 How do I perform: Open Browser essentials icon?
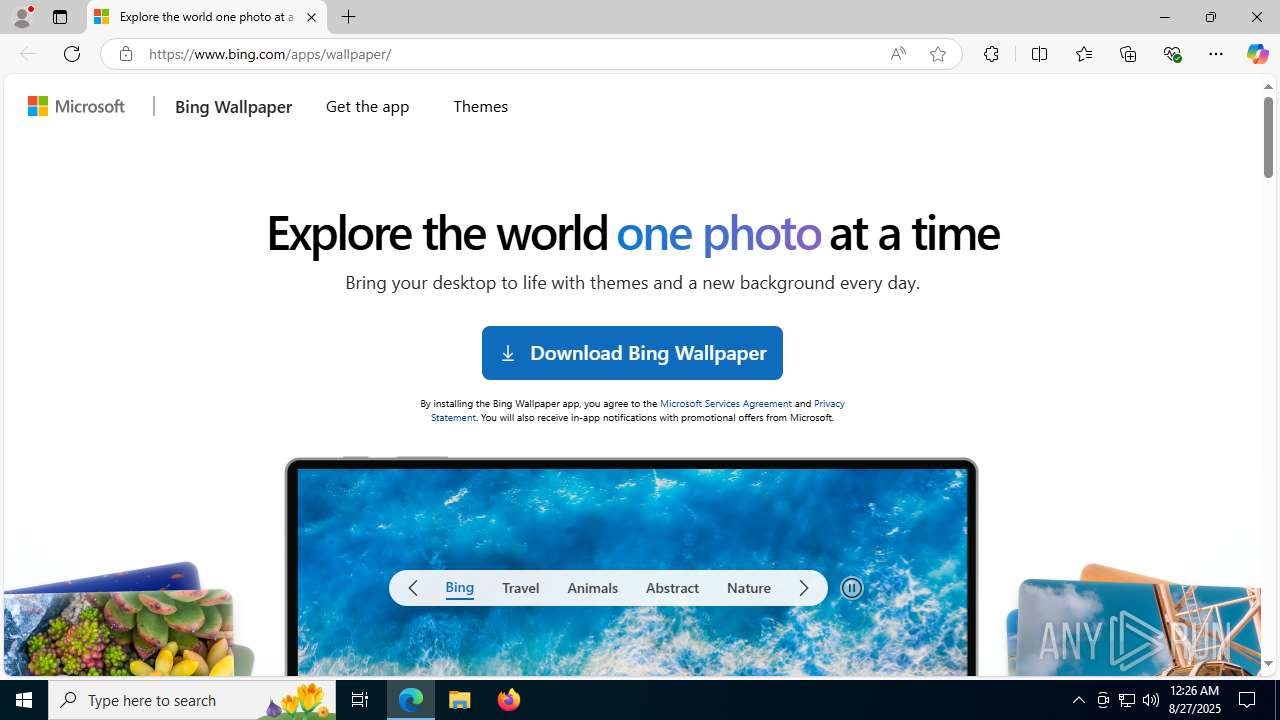pos(1172,54)
